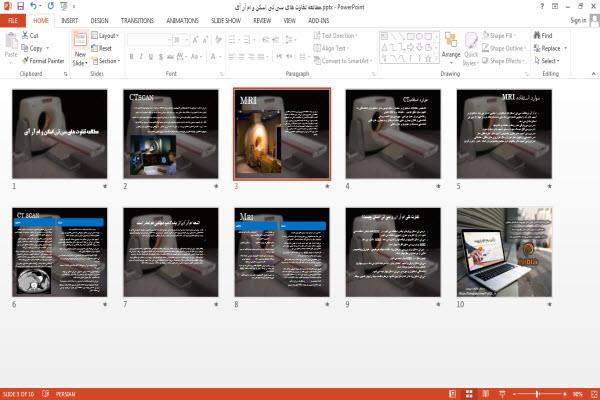Toggle Underline formatting
This screenshot has width=600, height=400.
(151, 57)
